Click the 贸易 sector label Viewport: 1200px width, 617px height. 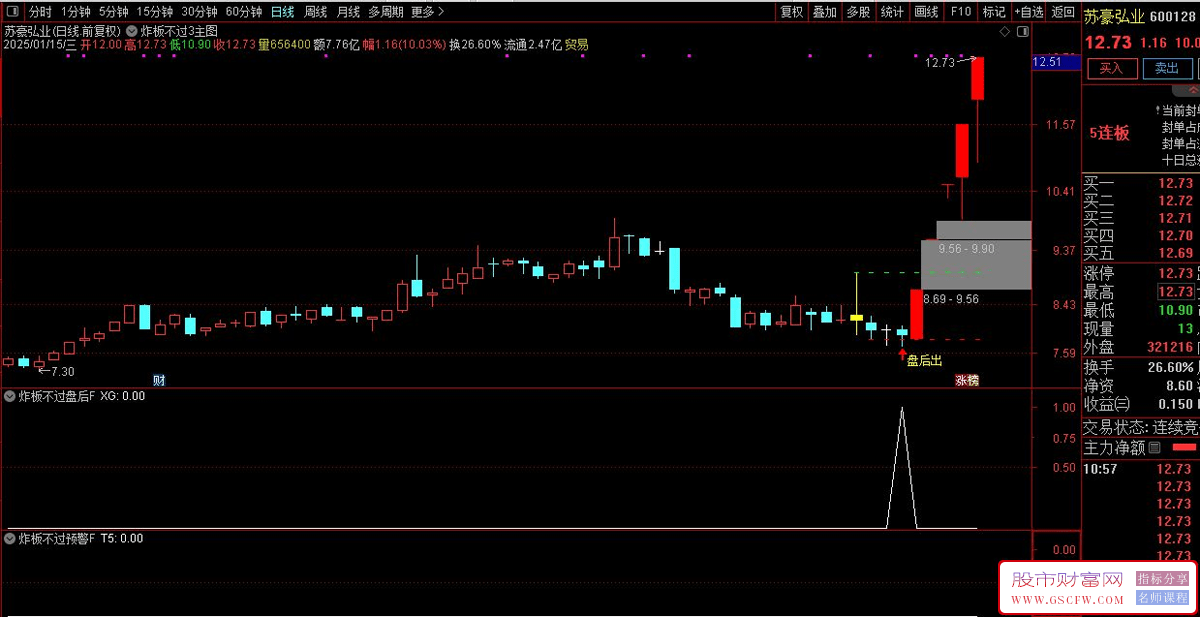(577, 45)
